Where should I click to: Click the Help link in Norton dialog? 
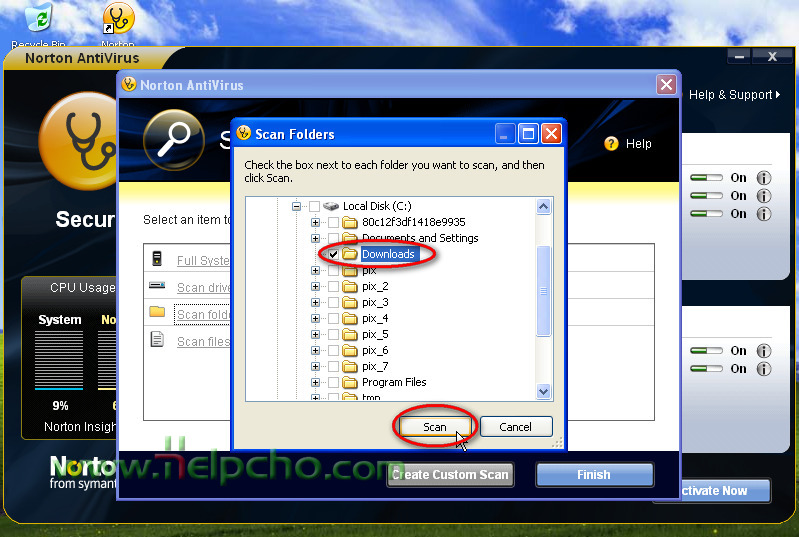tap(638, 144)
